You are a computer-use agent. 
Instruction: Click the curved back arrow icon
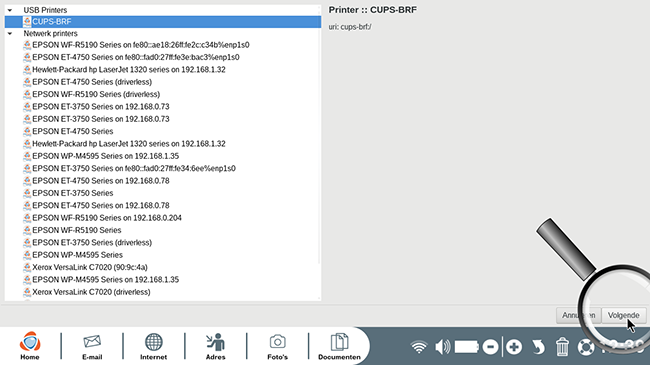pyautogui.click(x=538, y=347)
